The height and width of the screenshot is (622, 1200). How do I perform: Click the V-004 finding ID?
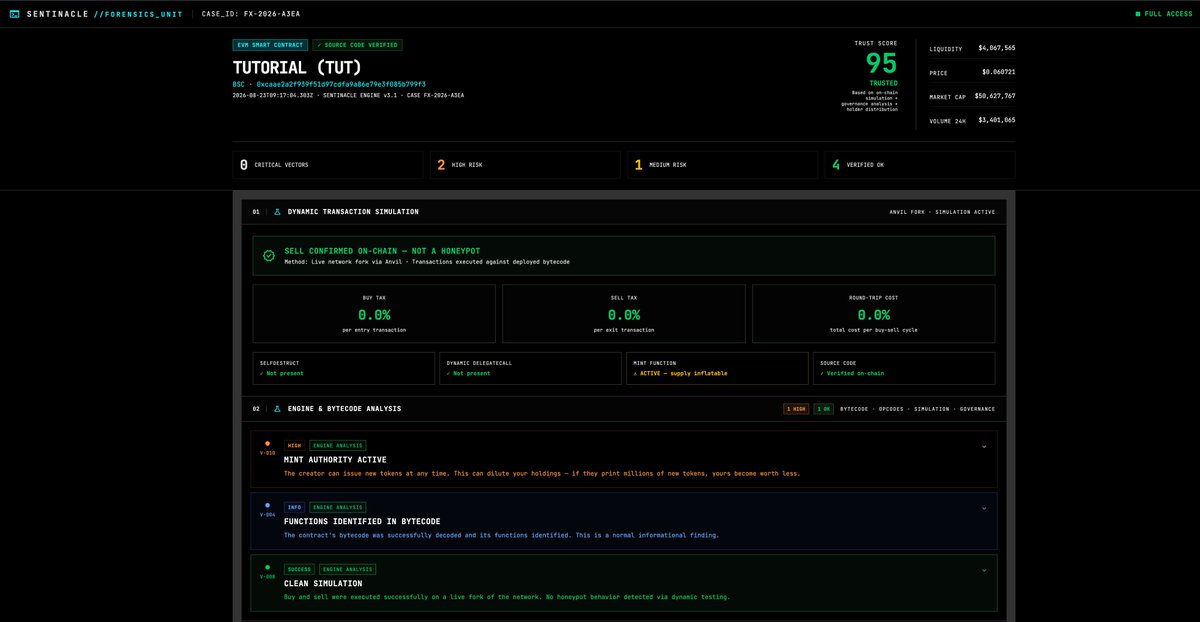point(267,515)
